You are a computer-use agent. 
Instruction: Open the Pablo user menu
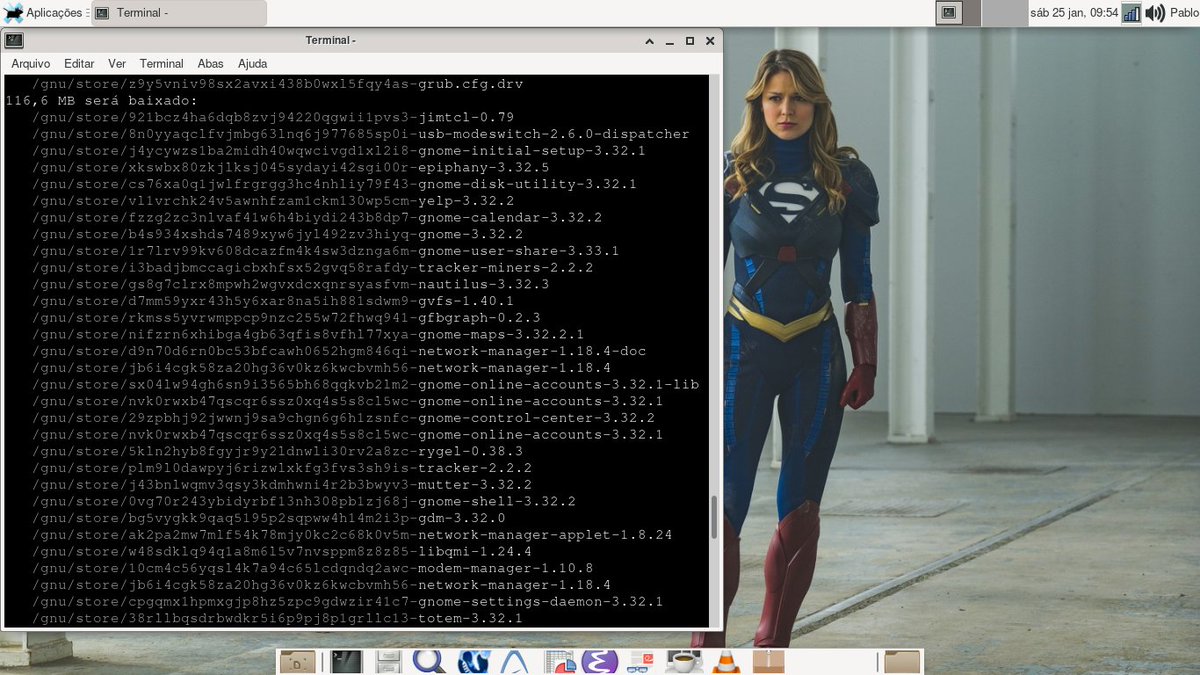pyautogui.click(x=1183, y=13)
